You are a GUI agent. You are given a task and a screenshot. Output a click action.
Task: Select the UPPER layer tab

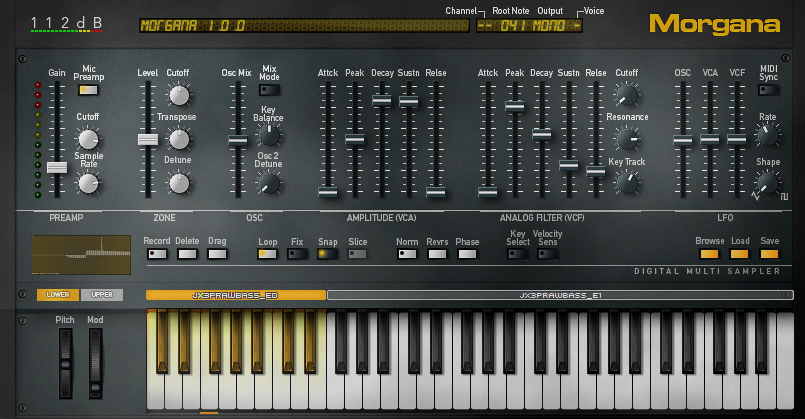point(102,295)
